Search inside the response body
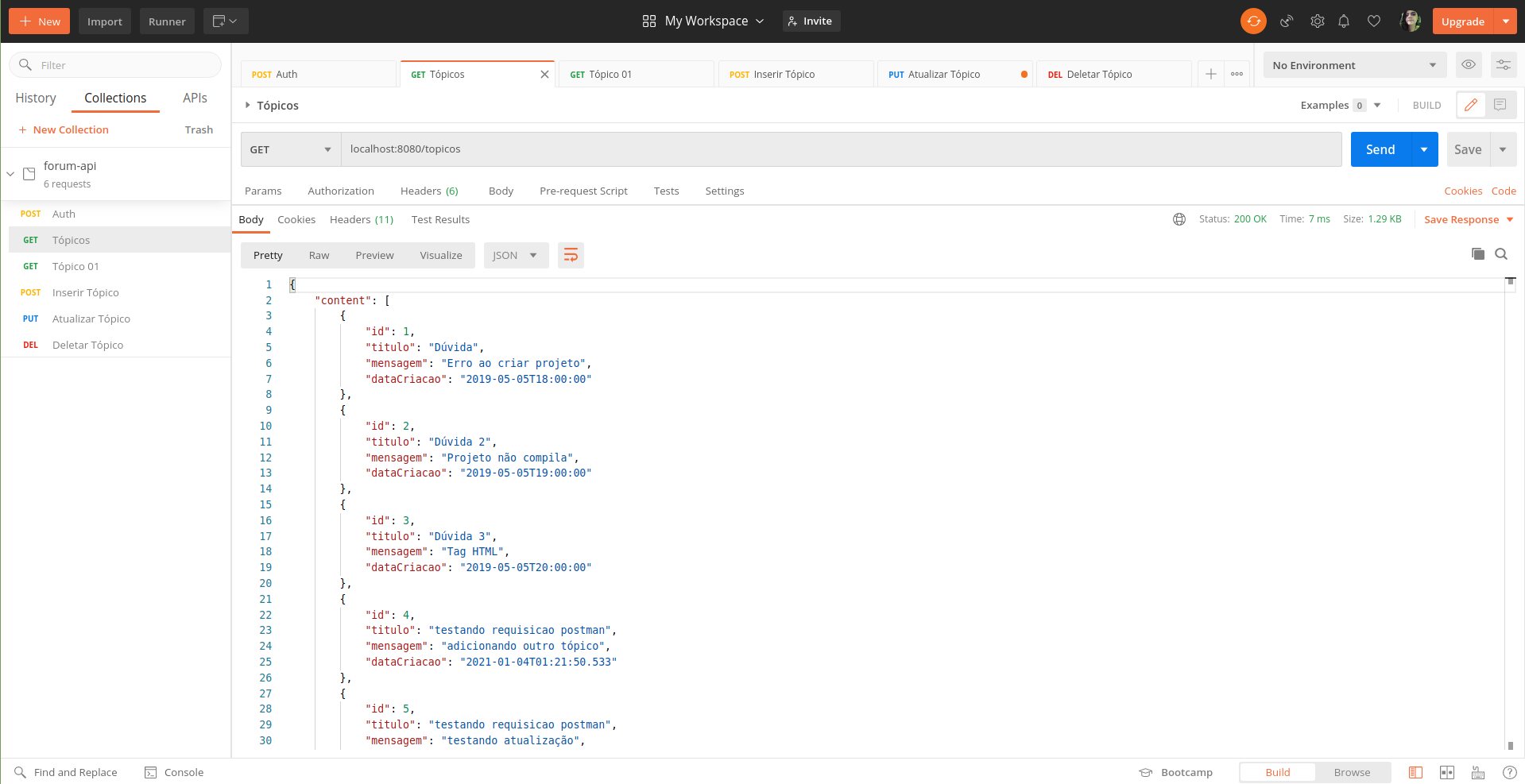The image size is (1525, 784). [1501, 254]
